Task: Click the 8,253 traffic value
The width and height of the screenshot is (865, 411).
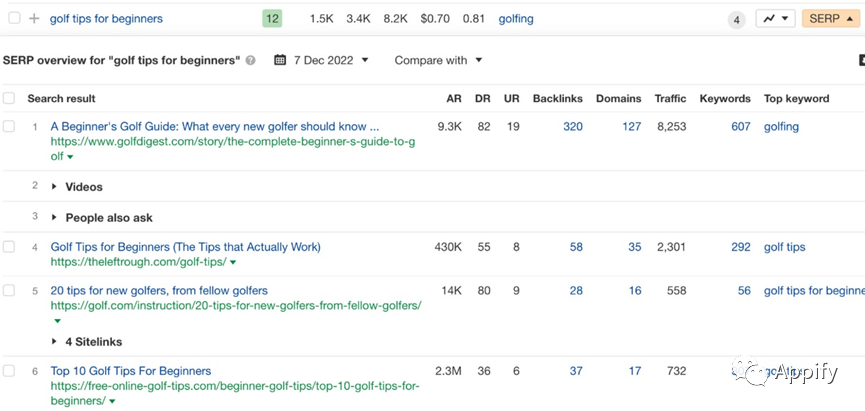Action: 671,126
